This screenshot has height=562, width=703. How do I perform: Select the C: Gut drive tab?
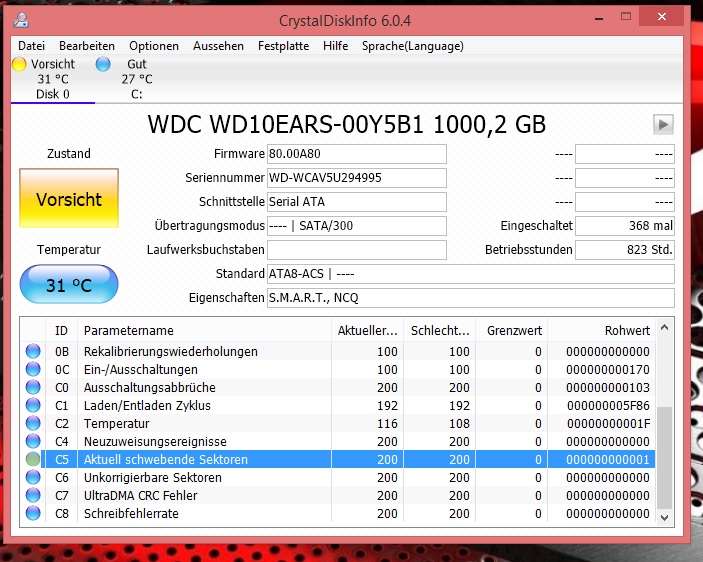[137, 79]
